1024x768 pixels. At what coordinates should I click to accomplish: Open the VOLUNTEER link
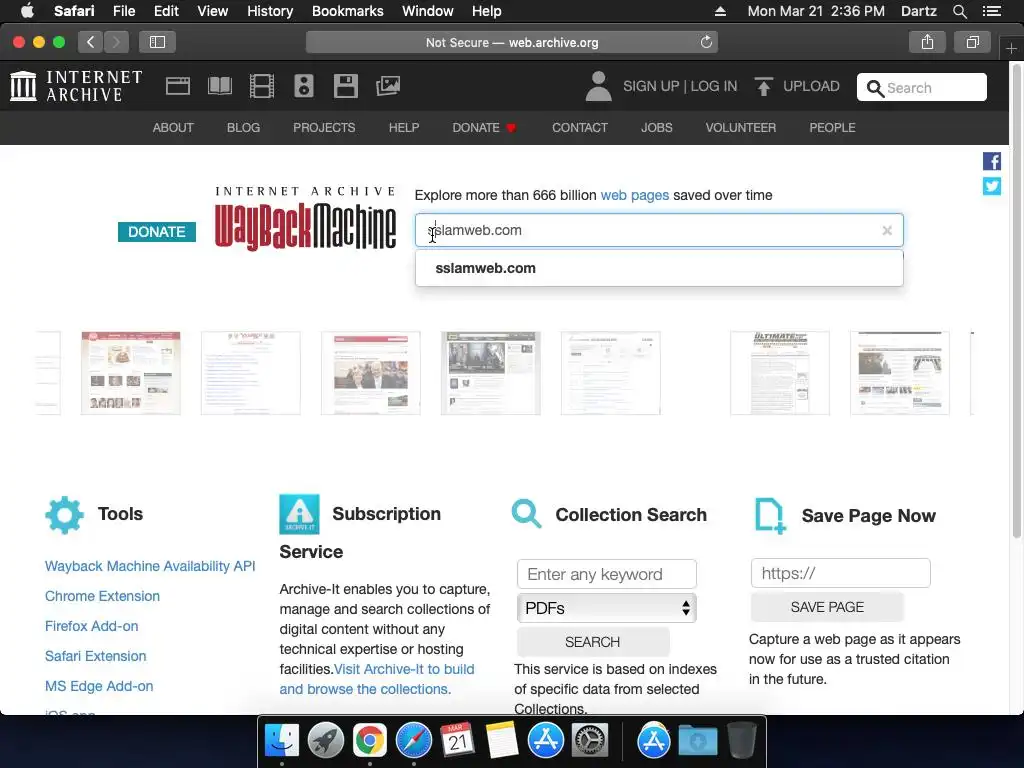pyautogui.click(x=741, y=128)
